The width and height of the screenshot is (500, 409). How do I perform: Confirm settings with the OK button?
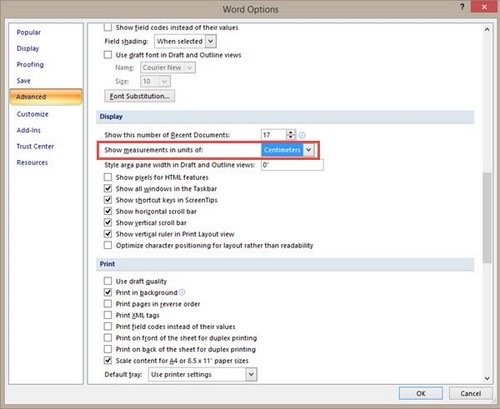[x=421, y=393]
